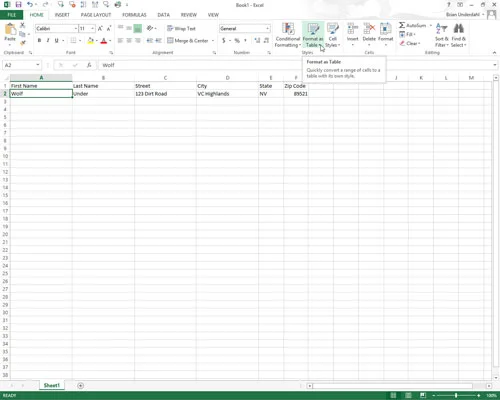Open Sort & Filter options
Screen dimensions: 500x400
(442, 35)
